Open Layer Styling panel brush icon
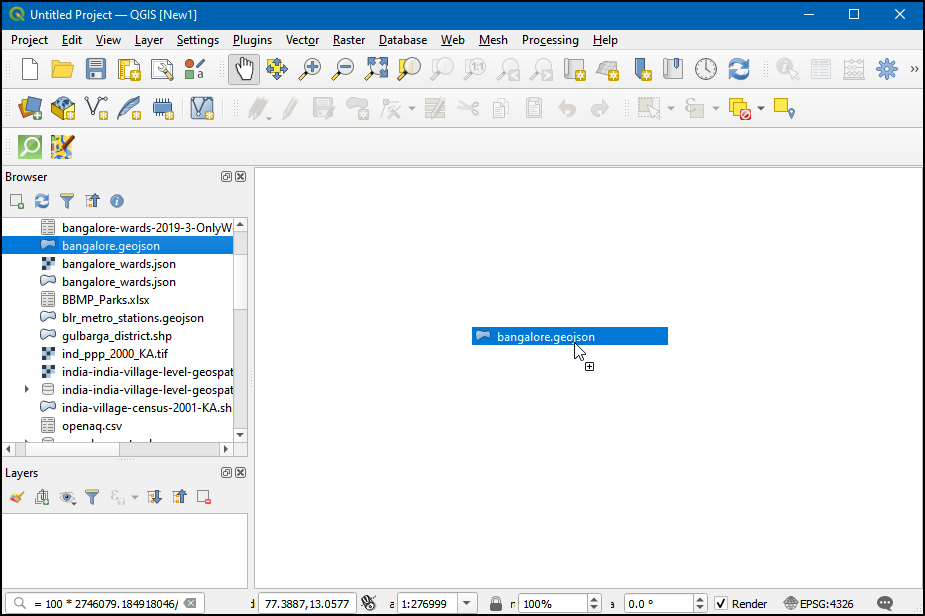Viewport: 925px width, 616px height. pyautogui.click(x=17, y=497)
